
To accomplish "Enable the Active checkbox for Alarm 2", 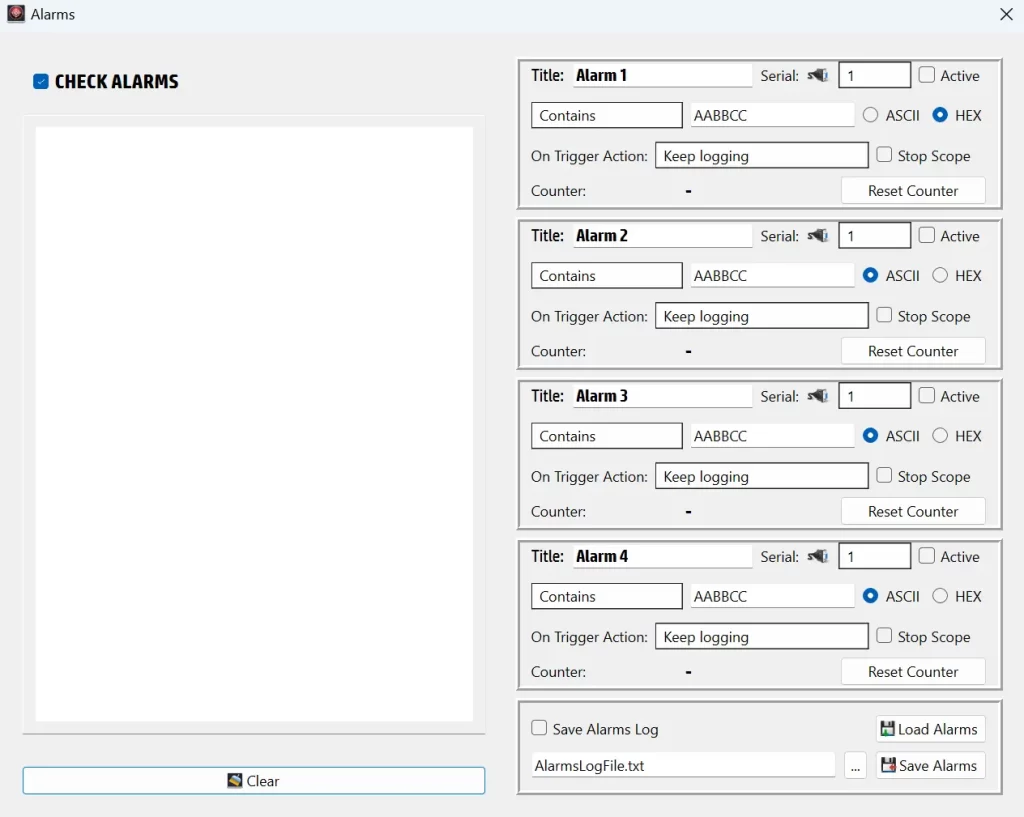I will coord(926,235).
